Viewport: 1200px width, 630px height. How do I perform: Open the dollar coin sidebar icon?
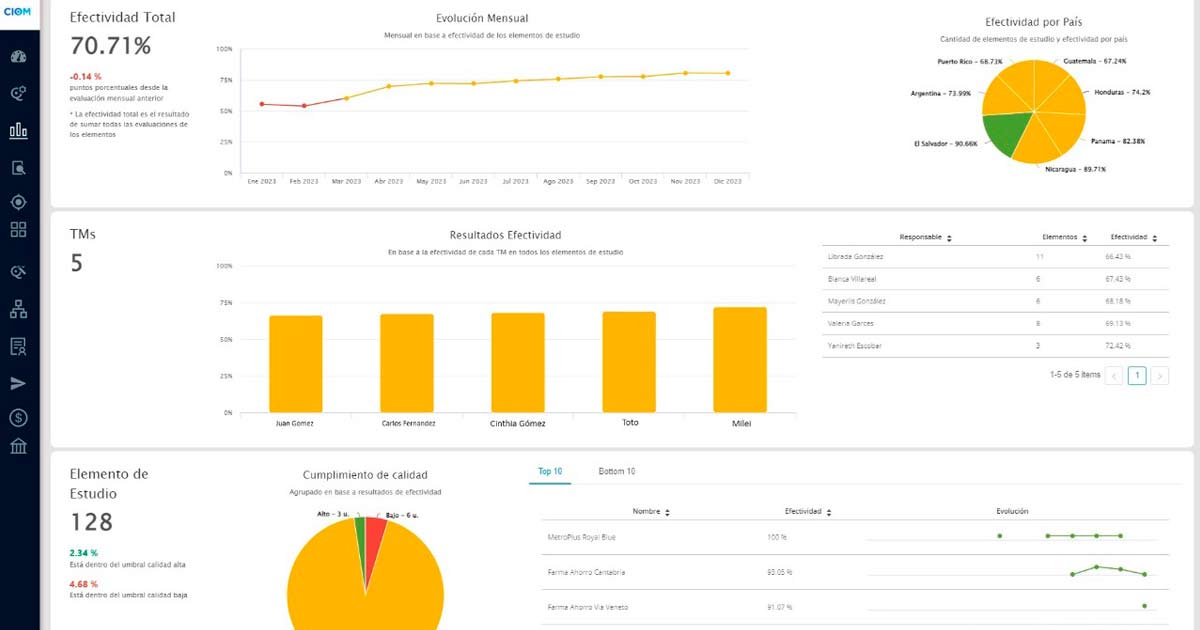pos(18,417)
